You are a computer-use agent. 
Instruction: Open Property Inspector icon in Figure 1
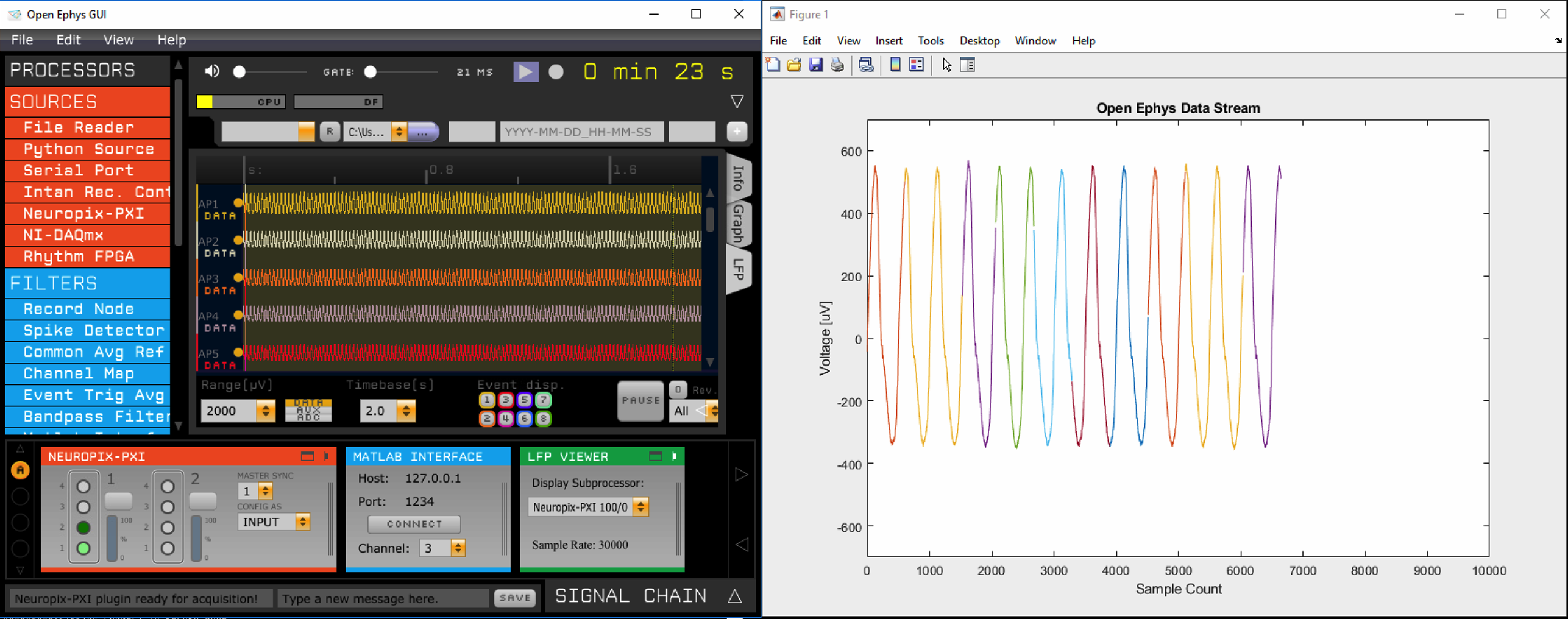tap(968, 65)
